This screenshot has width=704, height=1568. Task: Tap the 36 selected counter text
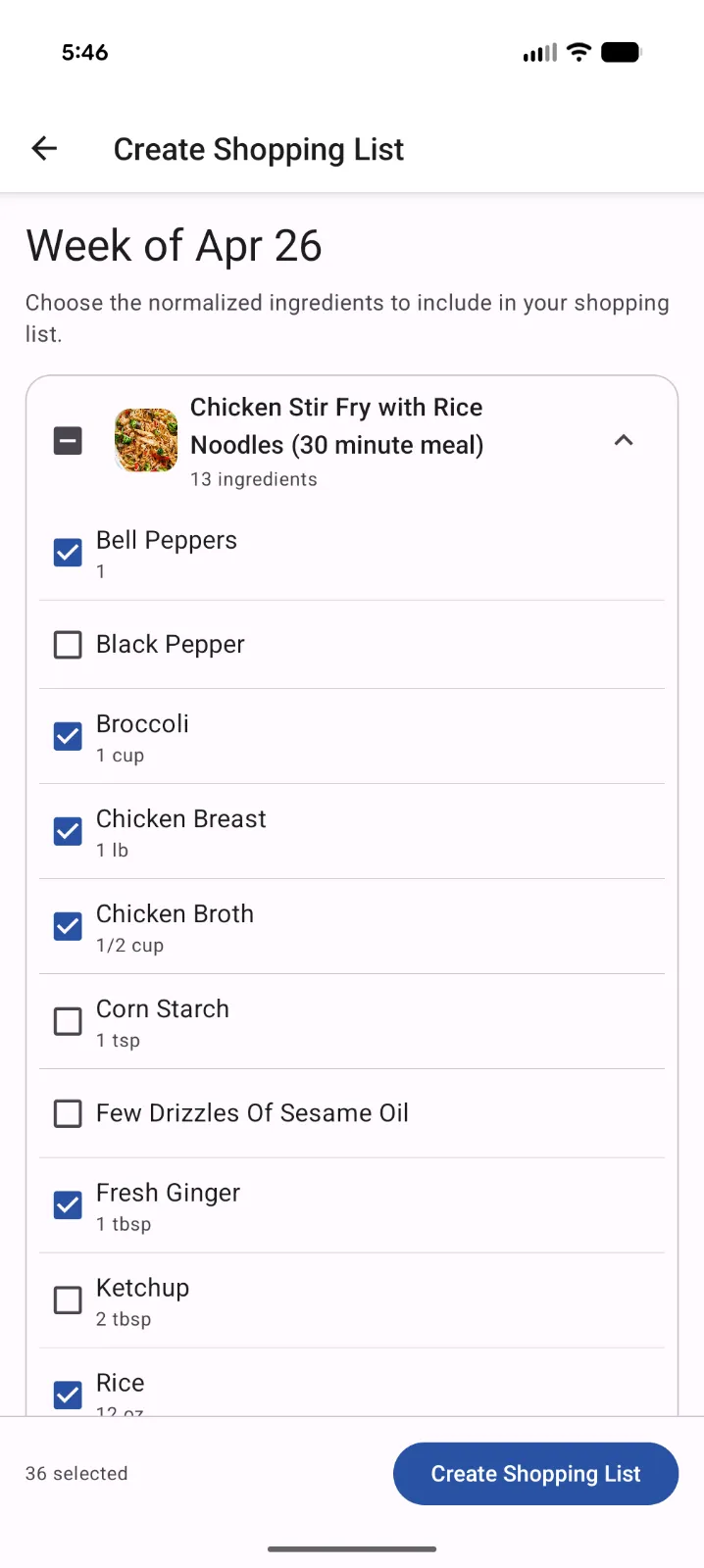point(75,1473)
